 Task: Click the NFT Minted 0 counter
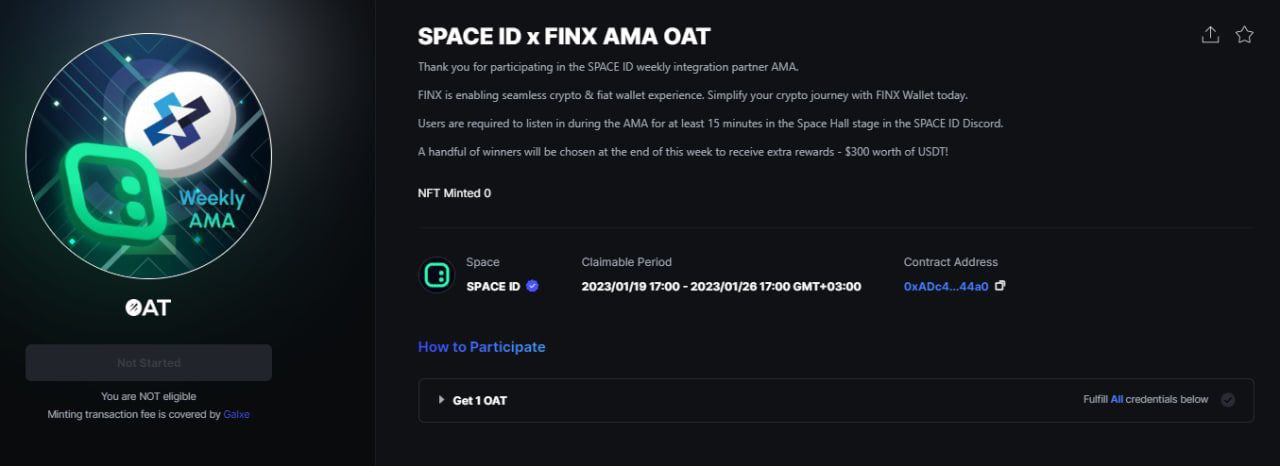(x=454, y=193)
